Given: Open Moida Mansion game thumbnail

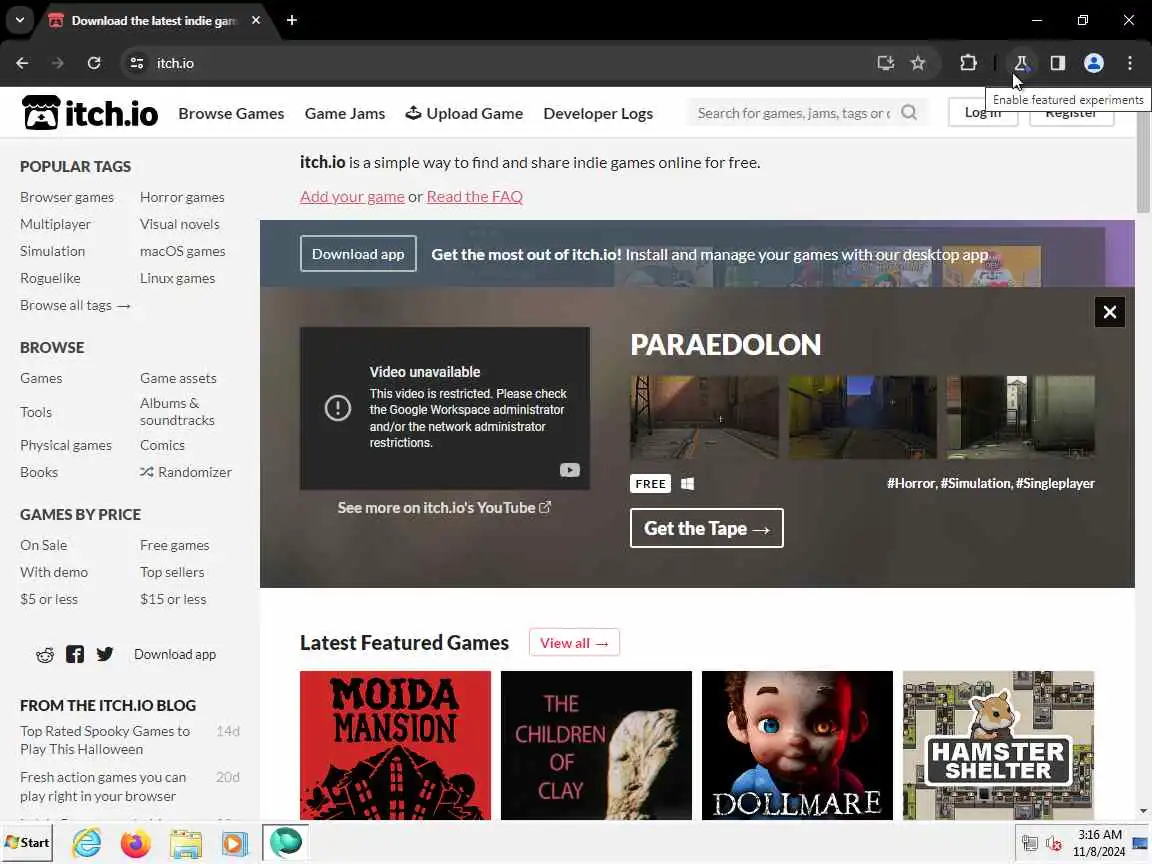Looking at the screenshot, I should pyautogui.click(x=395, y=745).
